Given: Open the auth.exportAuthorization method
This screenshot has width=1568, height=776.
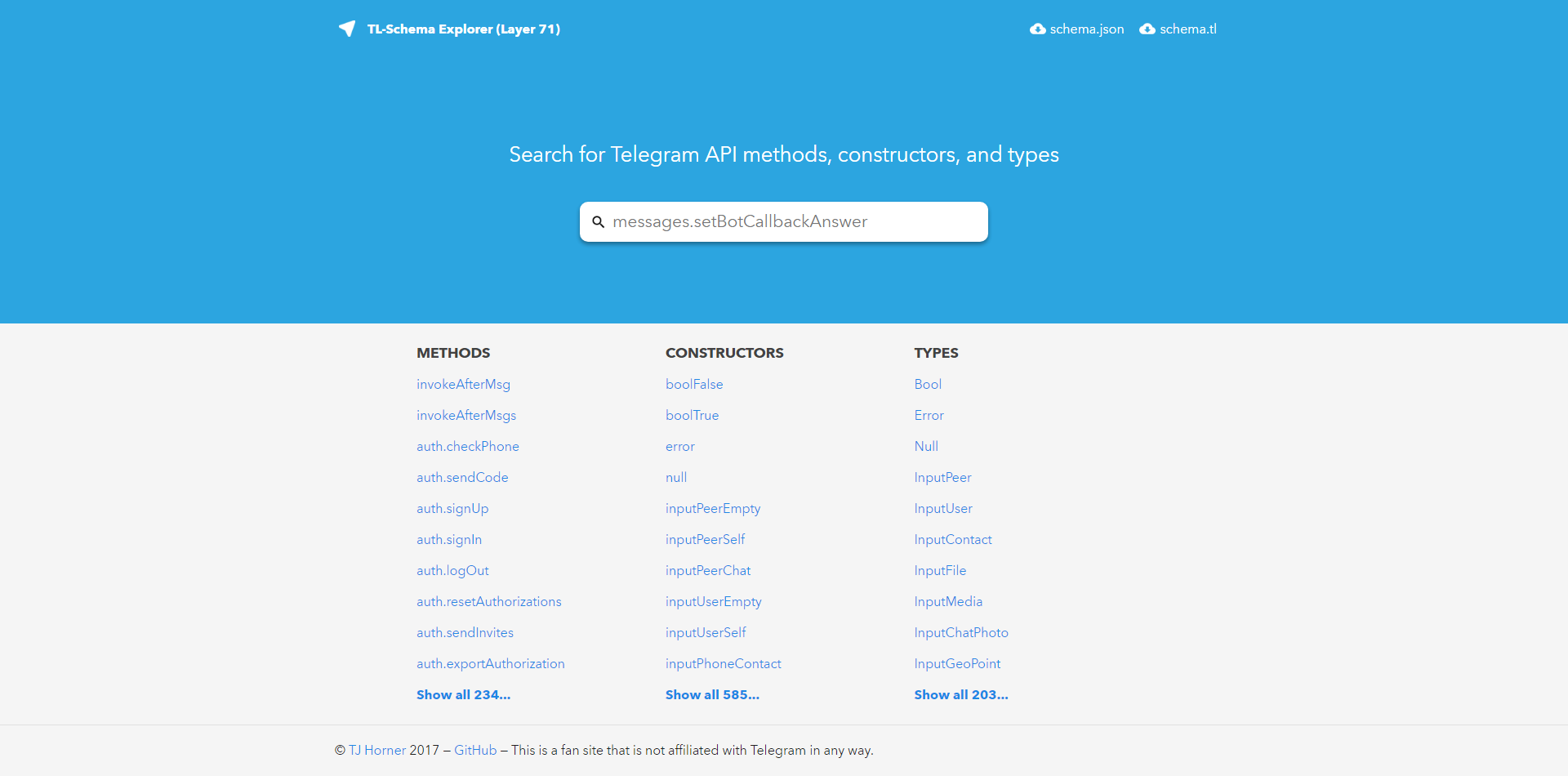Looking at the screenshot, I should pyautogui.click(x=491, y=663).
